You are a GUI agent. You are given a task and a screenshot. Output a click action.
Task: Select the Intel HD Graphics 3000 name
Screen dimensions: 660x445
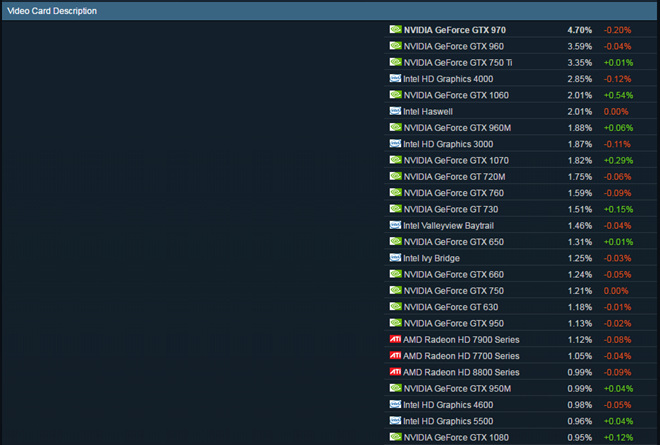[x=448, y=144]
